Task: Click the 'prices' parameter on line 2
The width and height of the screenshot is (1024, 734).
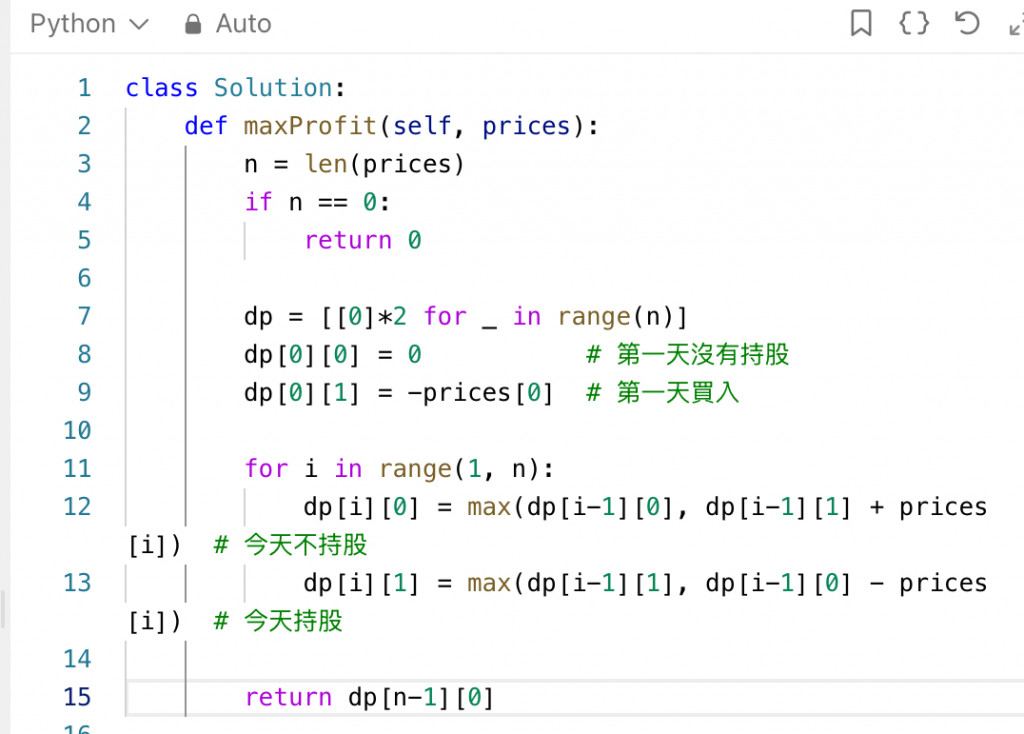Action: point(526,125)
